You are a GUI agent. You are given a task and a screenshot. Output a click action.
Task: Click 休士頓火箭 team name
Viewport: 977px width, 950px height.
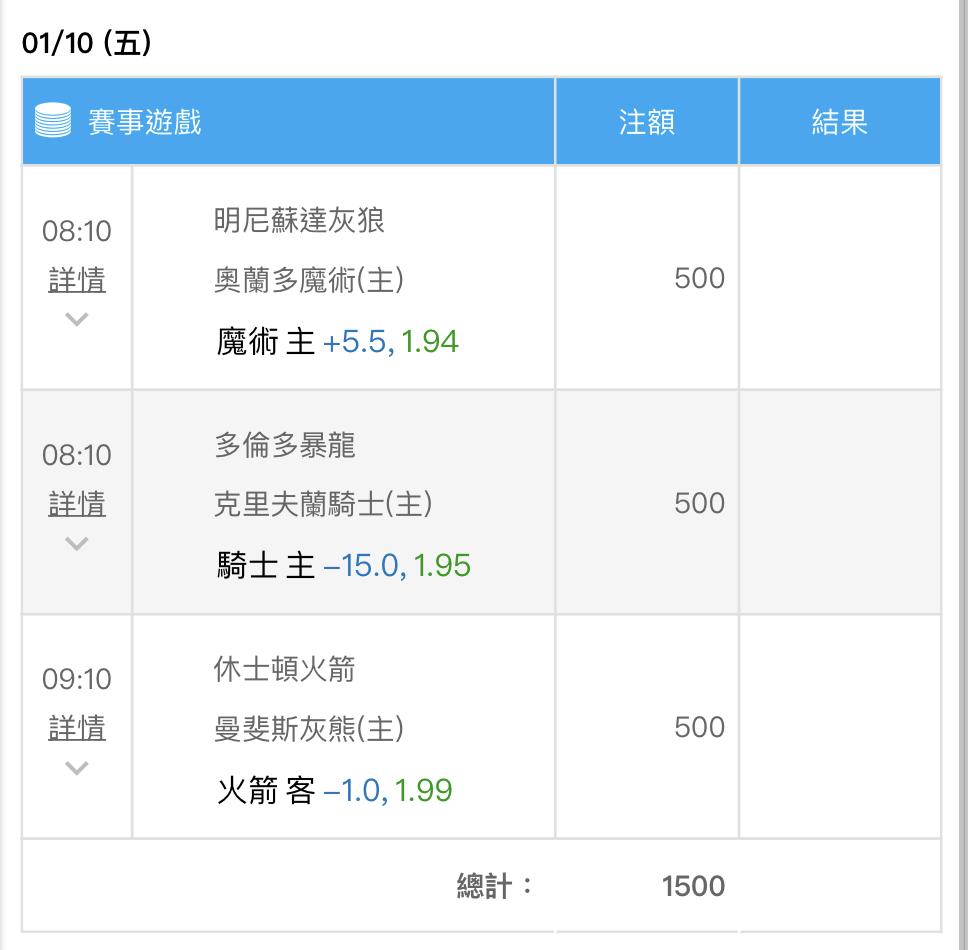tap(284, 670)
